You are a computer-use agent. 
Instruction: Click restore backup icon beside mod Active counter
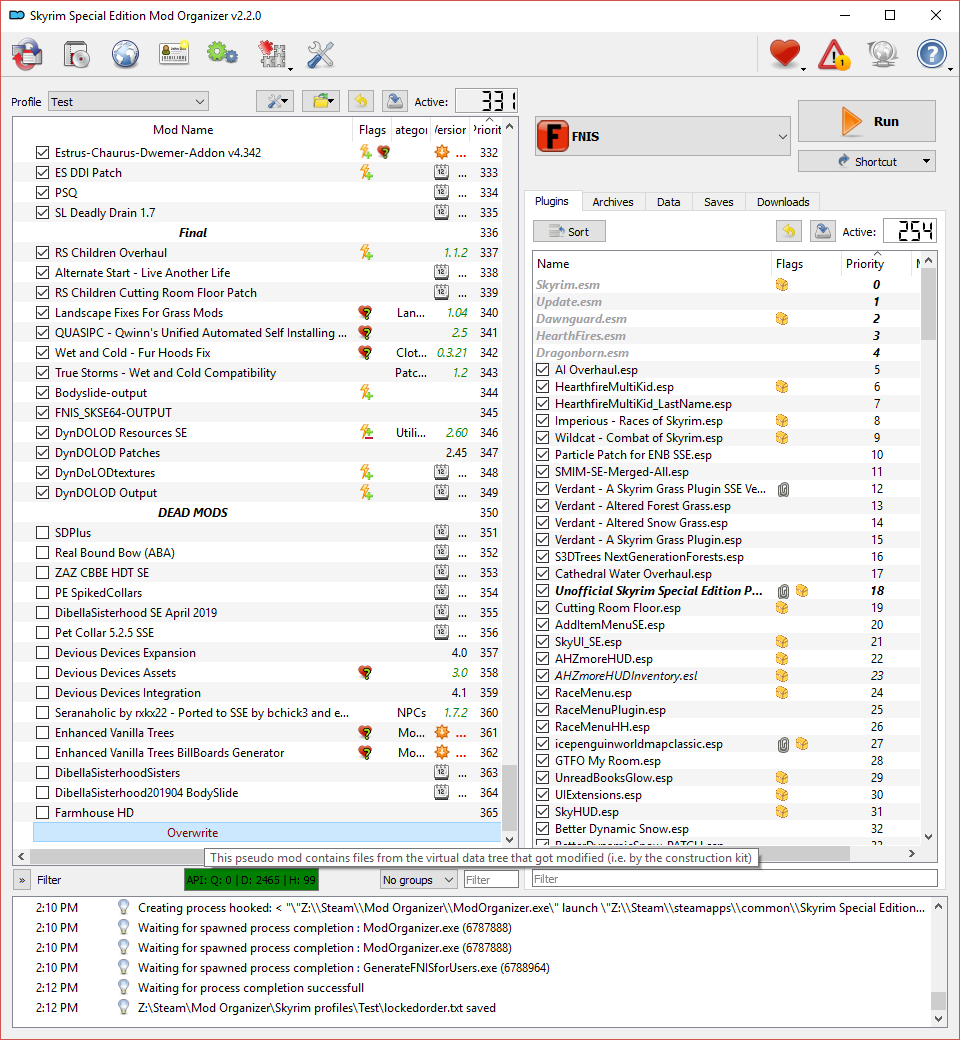click(x=360, y=101)
